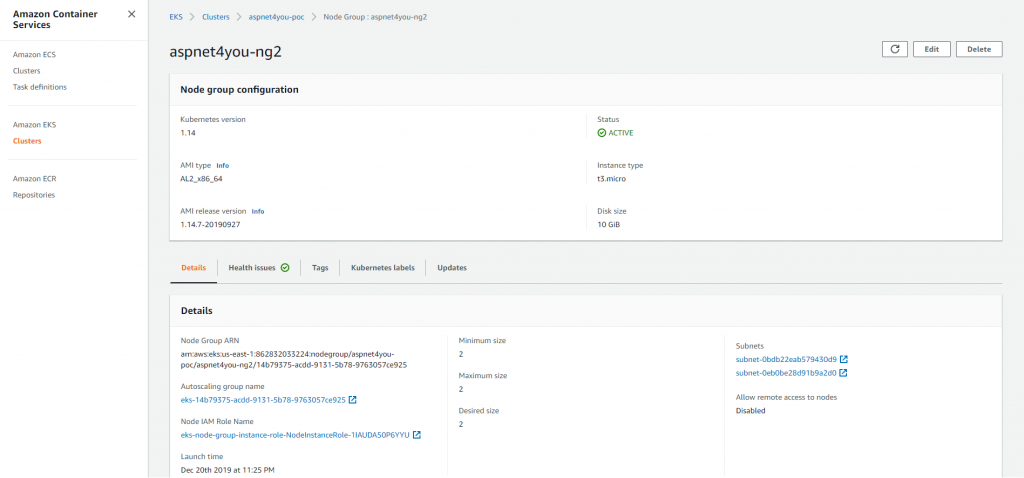Click the Edit button
The height and width of the screenshot is (478, 1024).
tap(931, 49)
